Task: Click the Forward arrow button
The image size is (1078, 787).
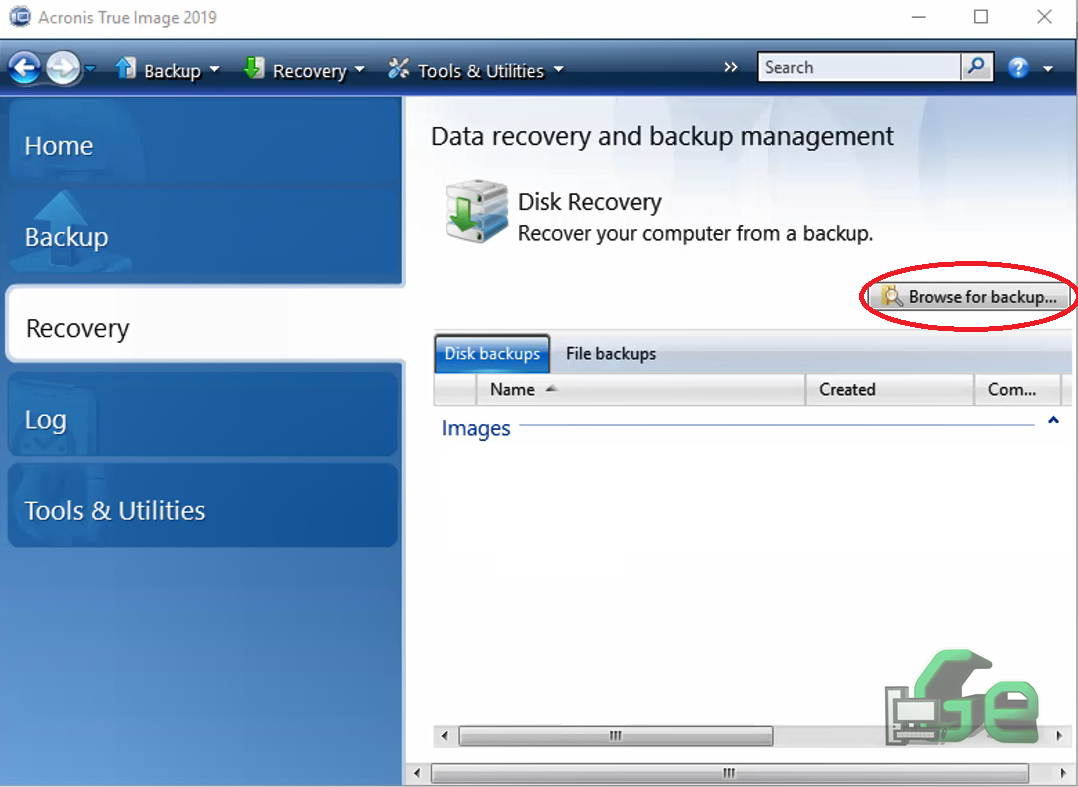Action: click(63, 68)
